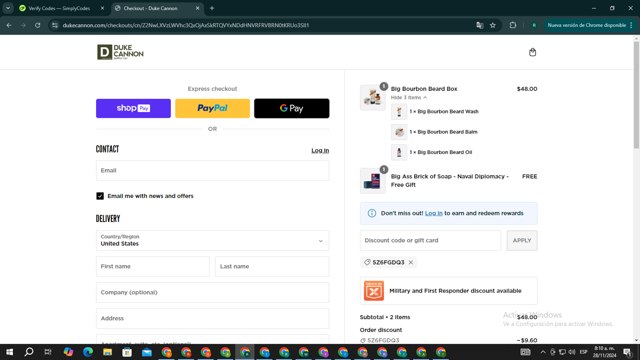Open Task View on the taskbar
640x360 pixels.
[x=48, y=352]
